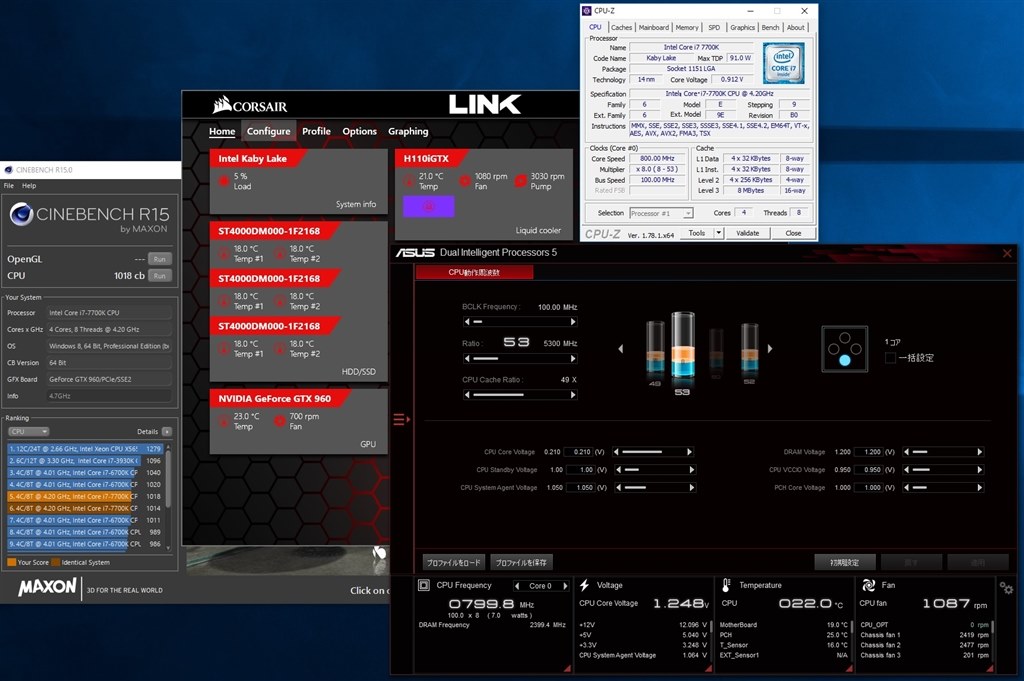Click the Temperature thermometer icon in ASUS monitor
Screen dimensions: 1024x681
[726, 585]
